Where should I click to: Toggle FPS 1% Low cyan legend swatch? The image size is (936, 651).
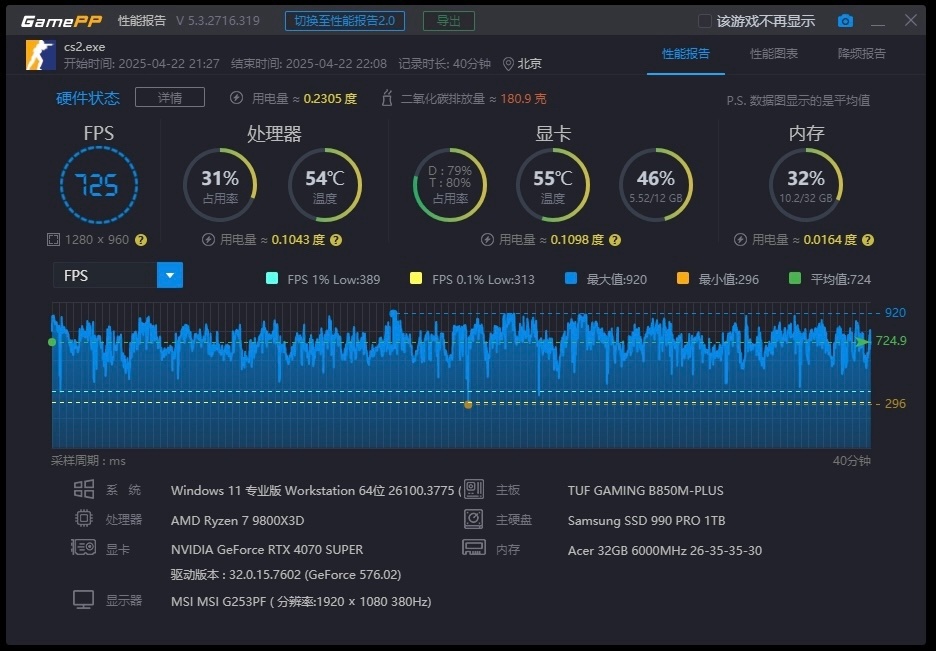point(272,278)
